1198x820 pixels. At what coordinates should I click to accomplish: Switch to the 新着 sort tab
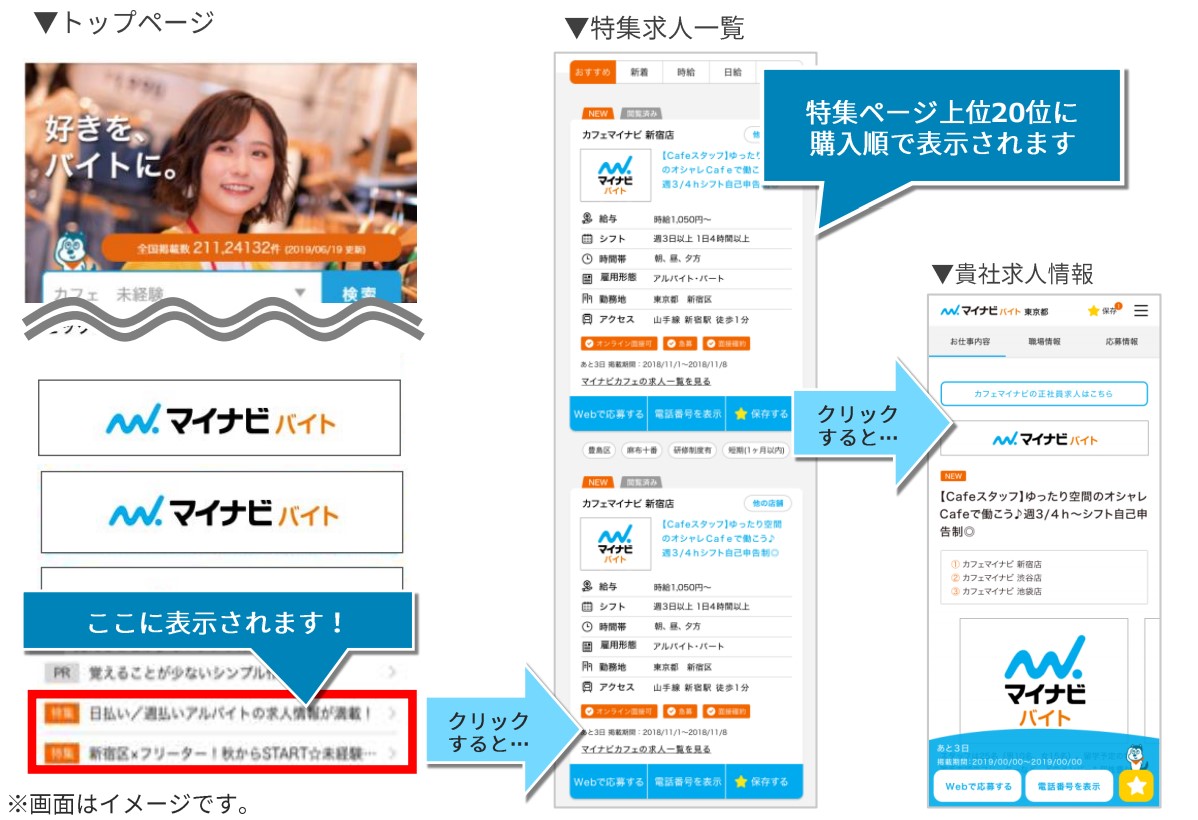pyautogui.click(x=639, y=72)
